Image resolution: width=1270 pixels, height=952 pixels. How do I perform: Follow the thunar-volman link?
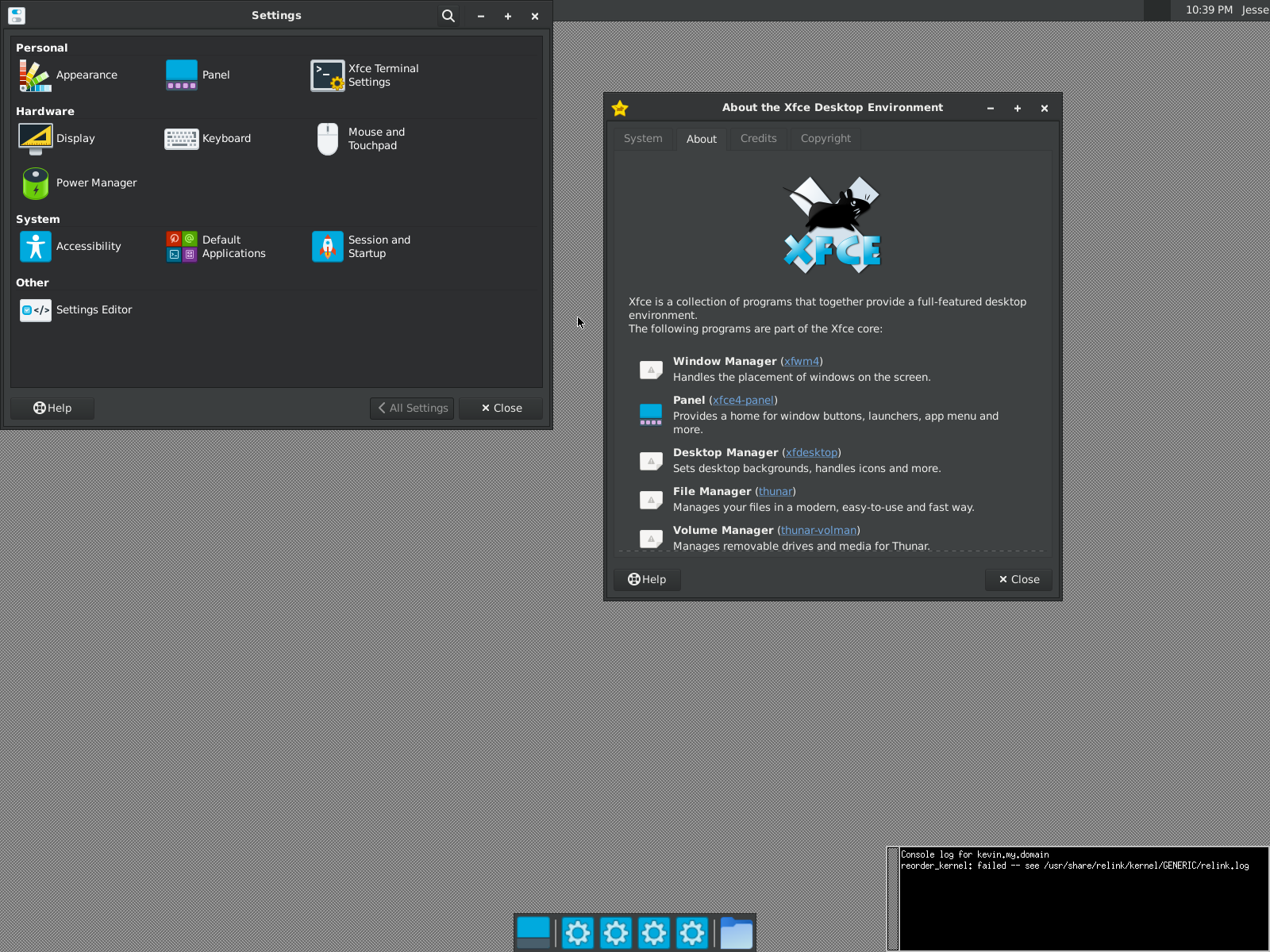click(x=818, y=531)
